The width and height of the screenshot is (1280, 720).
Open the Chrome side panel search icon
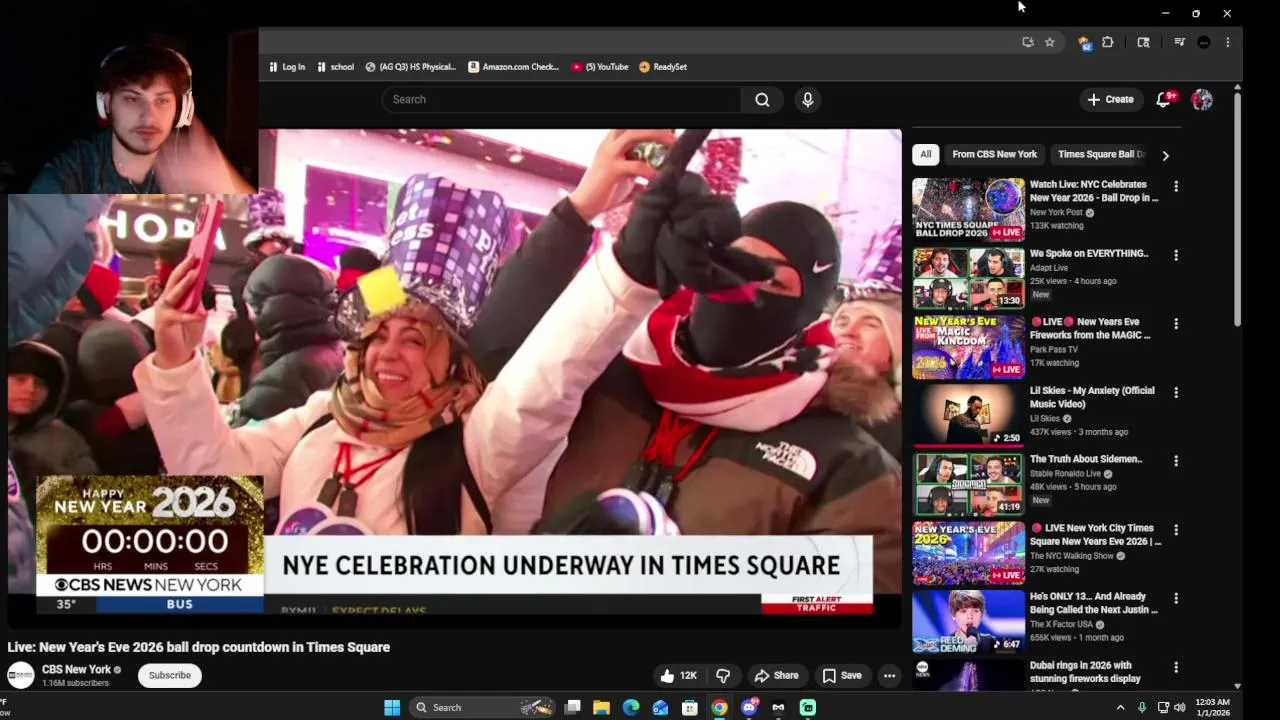(x=1144, y=42)
